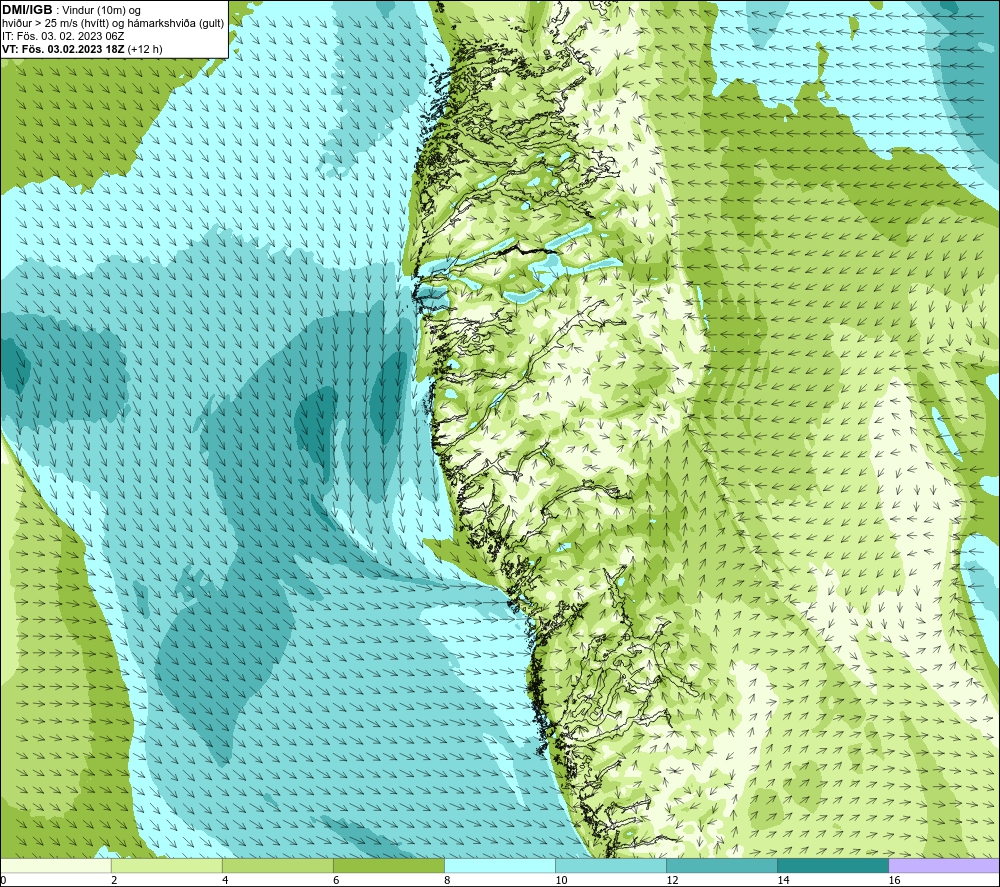Click the scale label "8"

447,880
